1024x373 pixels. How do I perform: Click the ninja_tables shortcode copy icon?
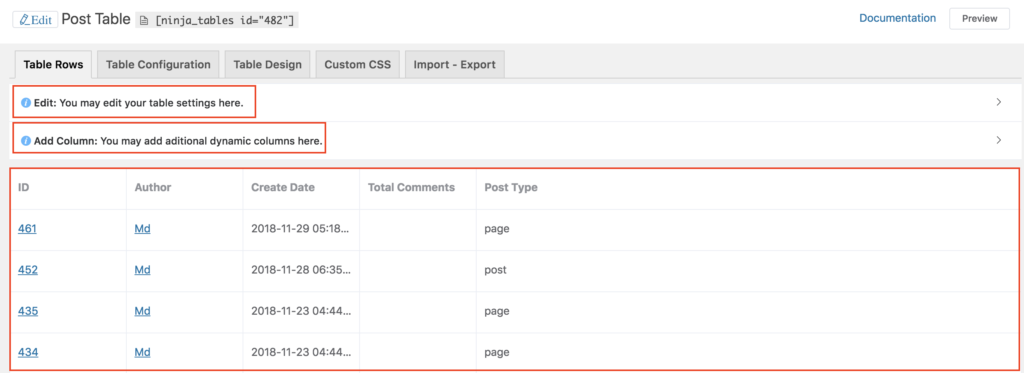pyautogui.click(x=144, y=21)
